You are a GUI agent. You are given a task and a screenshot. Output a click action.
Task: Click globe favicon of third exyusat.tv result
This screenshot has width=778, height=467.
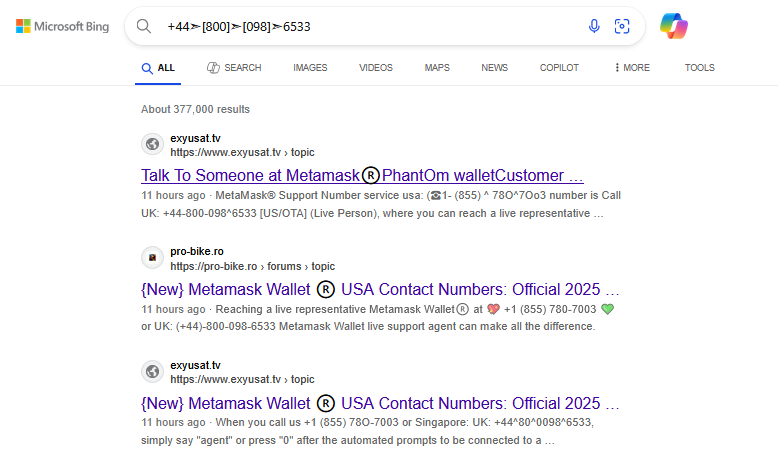coord(152,371)
